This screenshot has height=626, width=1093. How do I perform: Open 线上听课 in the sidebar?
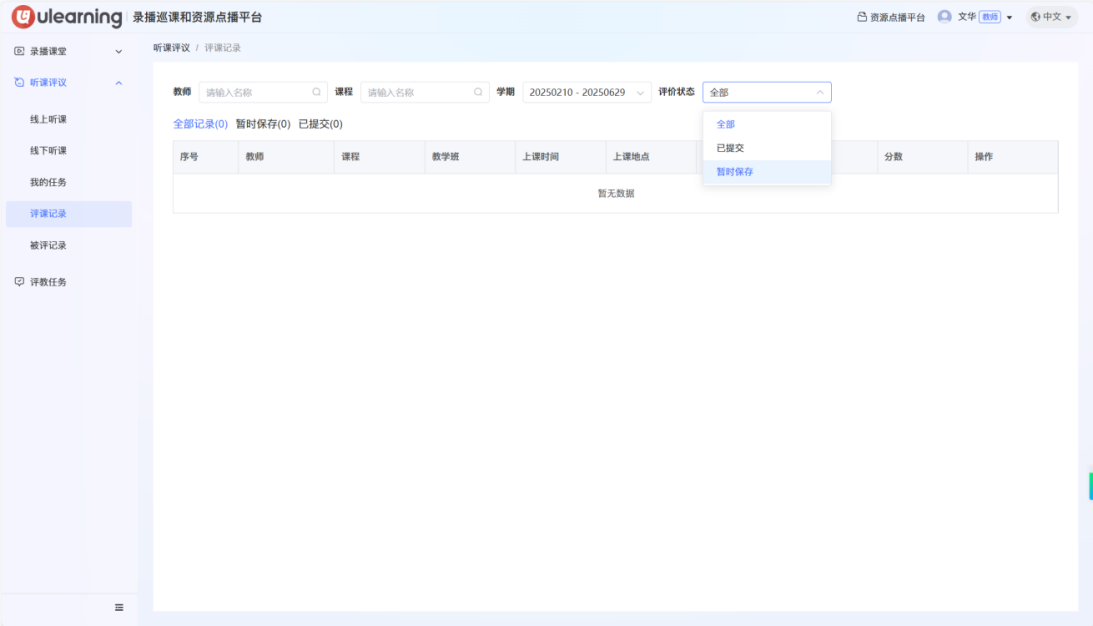(48, 119)
